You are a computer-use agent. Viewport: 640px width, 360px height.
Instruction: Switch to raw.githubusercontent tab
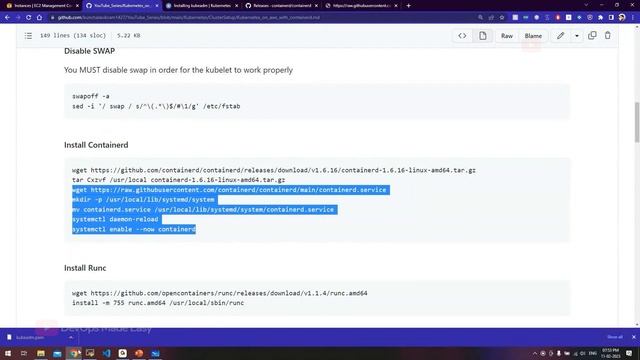tap(362, 6)
